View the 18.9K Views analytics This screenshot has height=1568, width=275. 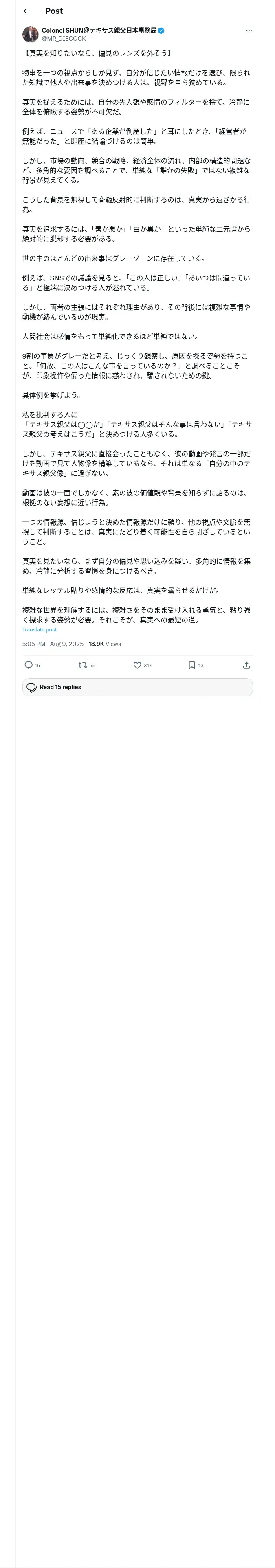104,644
